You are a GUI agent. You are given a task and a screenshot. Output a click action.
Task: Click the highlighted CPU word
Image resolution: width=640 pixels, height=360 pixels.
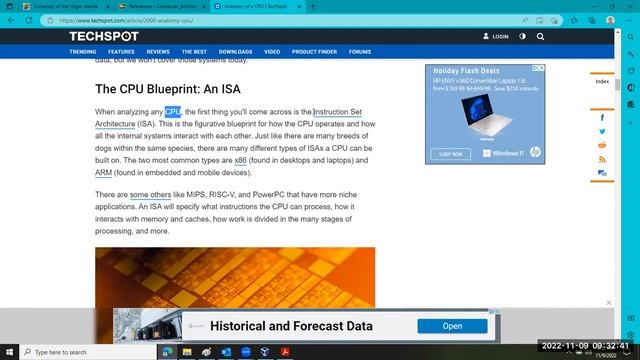pyautogui.click(x=173, y=112)
